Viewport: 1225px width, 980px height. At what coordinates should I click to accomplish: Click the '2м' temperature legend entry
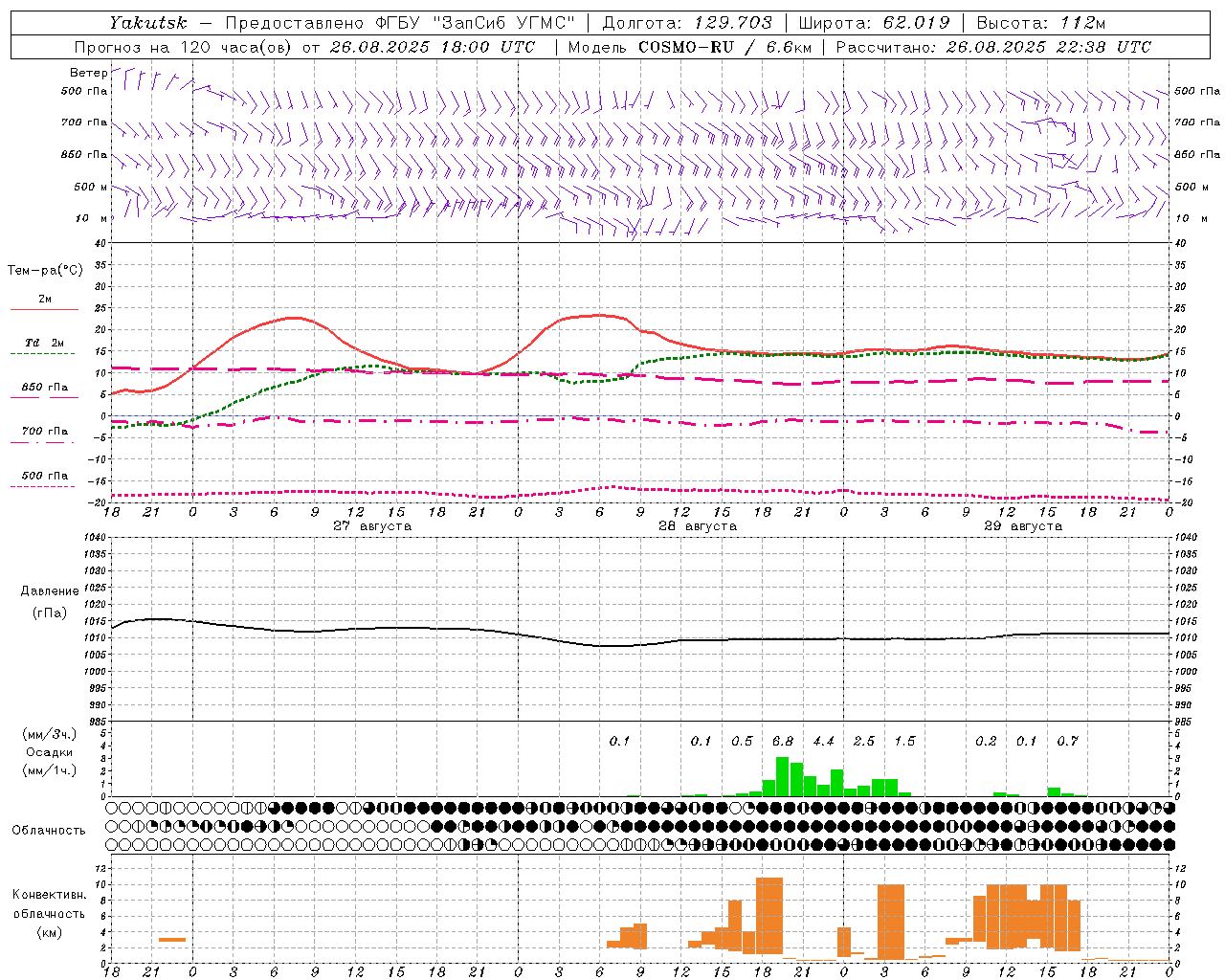click(45, 300)
